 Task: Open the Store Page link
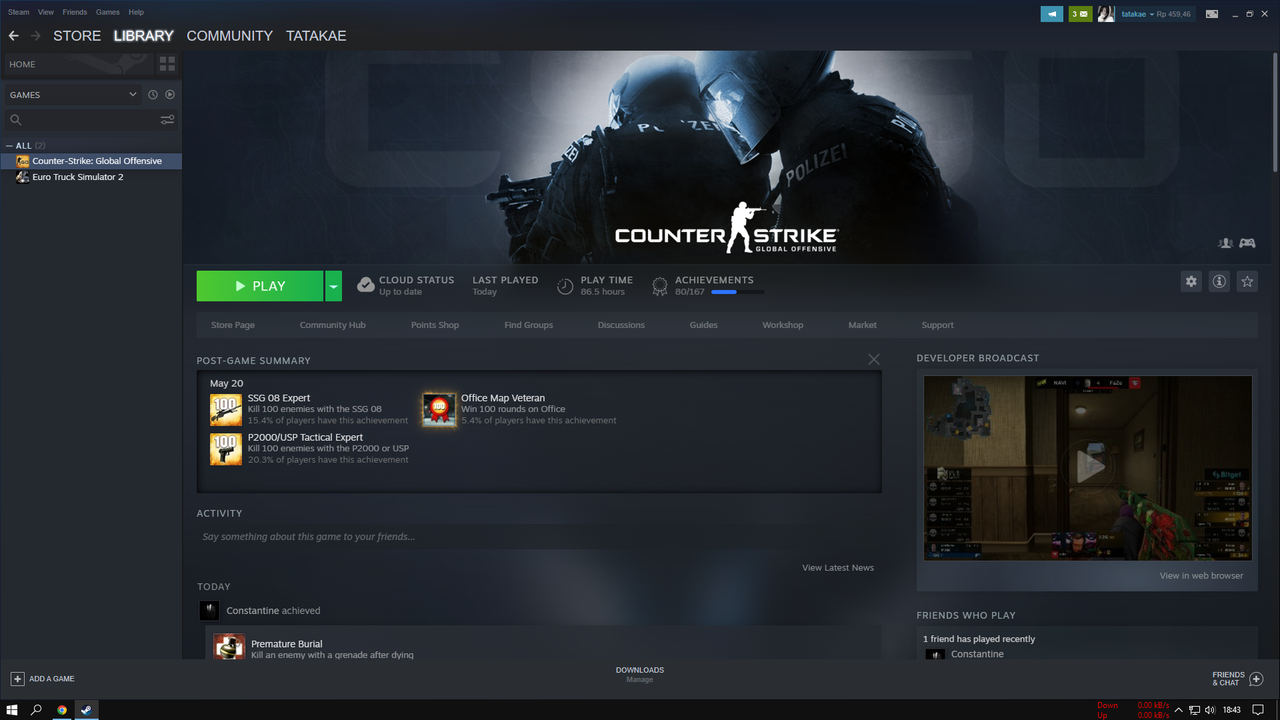(x=233, y=325)
